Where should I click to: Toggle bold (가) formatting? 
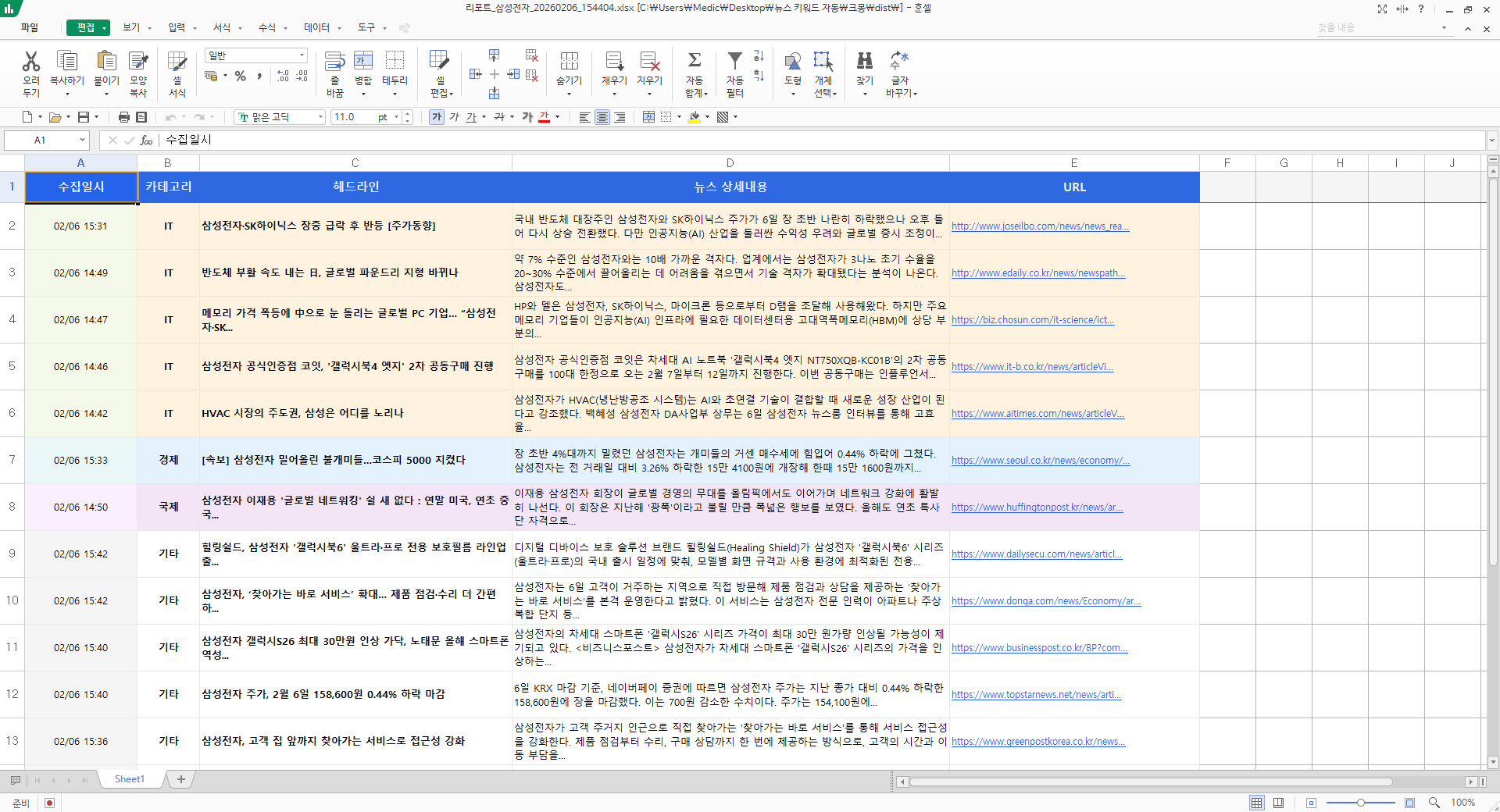437,117
